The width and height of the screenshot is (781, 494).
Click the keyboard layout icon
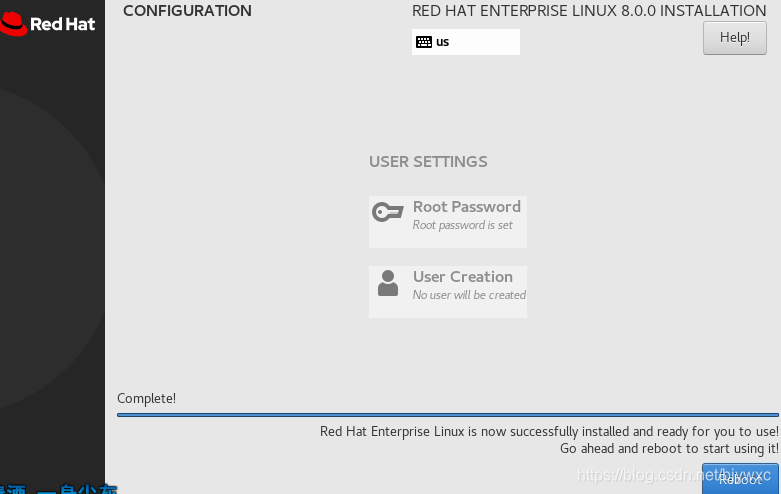coord(424,42)
